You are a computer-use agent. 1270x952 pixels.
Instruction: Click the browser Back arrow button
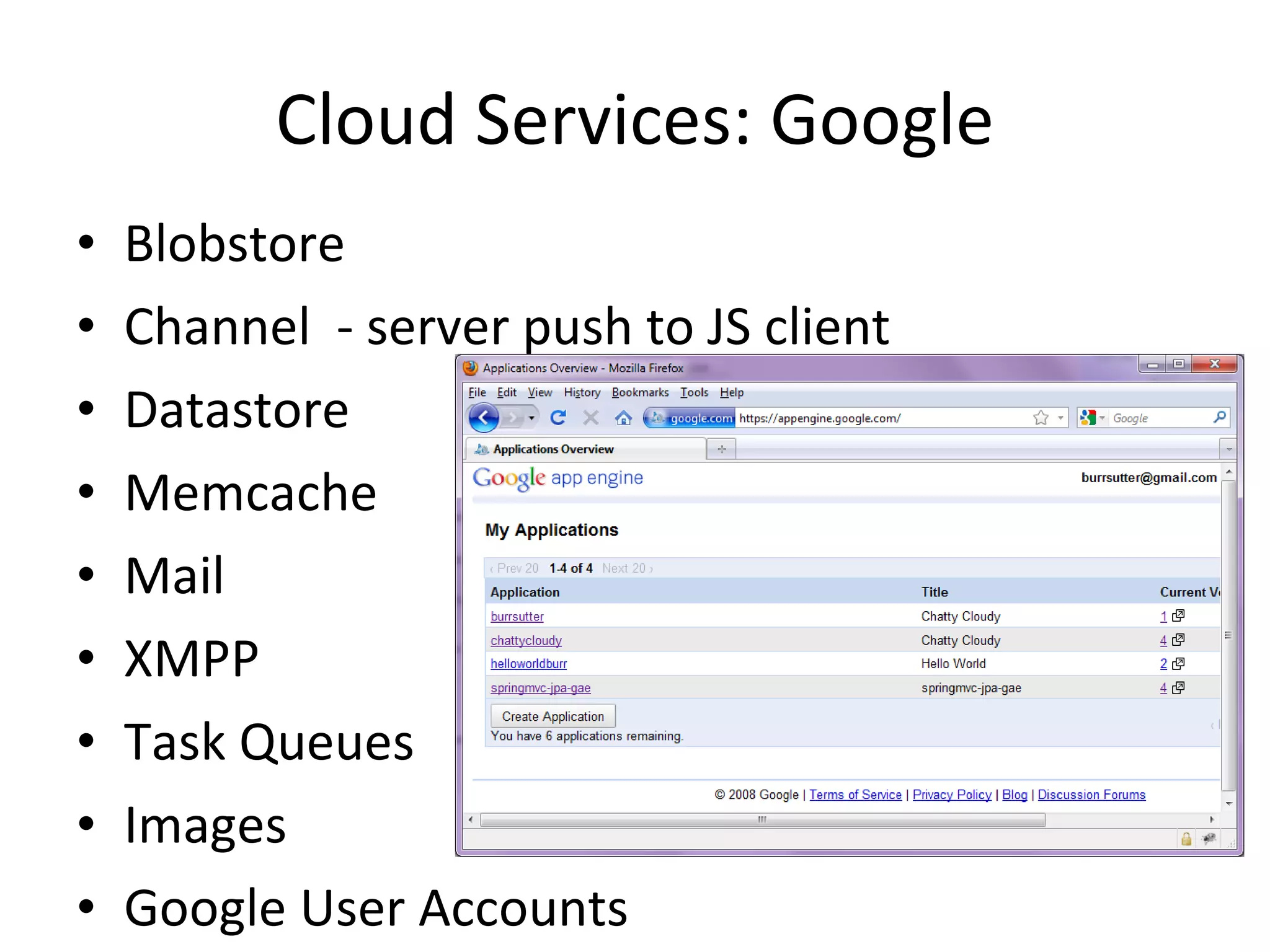point(484,418)
